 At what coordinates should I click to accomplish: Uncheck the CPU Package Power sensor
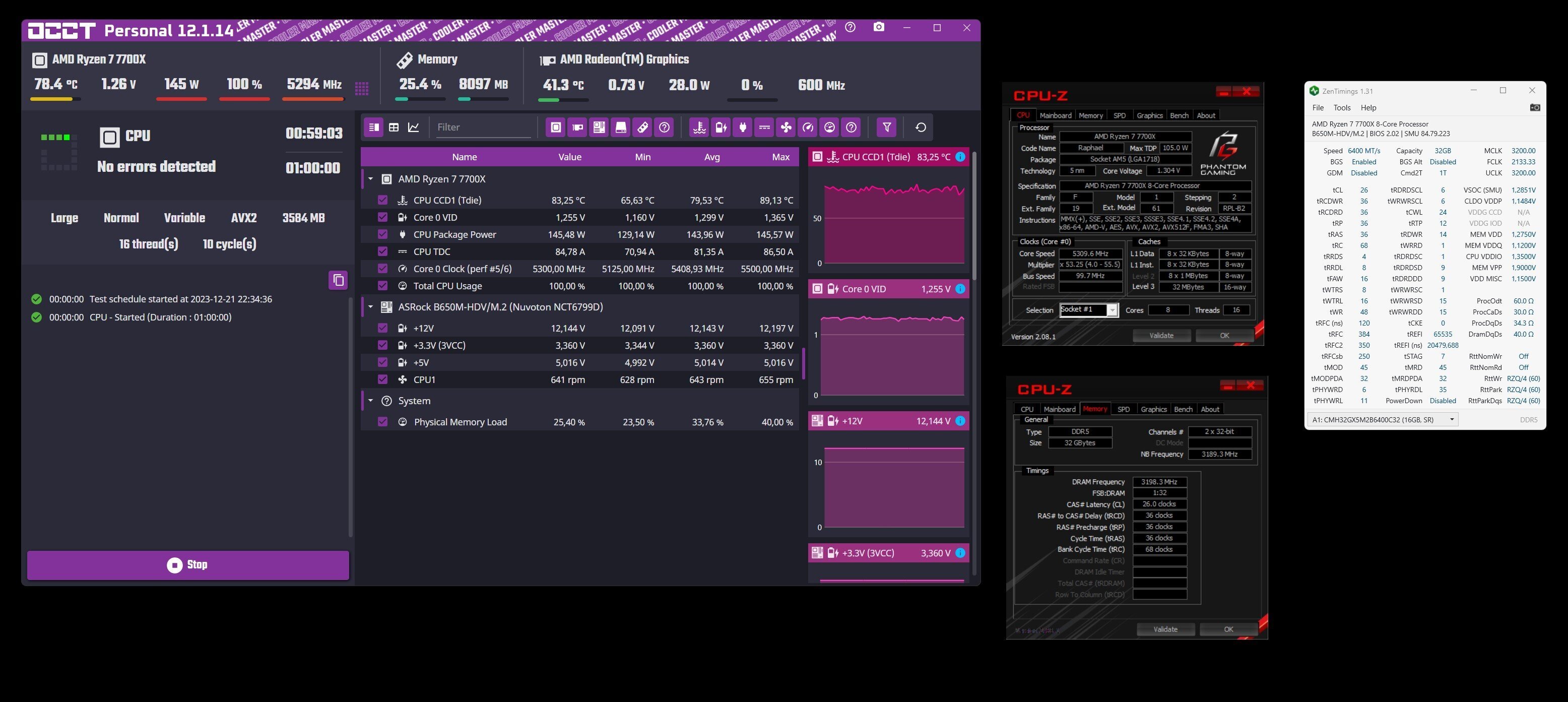pyautogui.click(x=382, y=234)
